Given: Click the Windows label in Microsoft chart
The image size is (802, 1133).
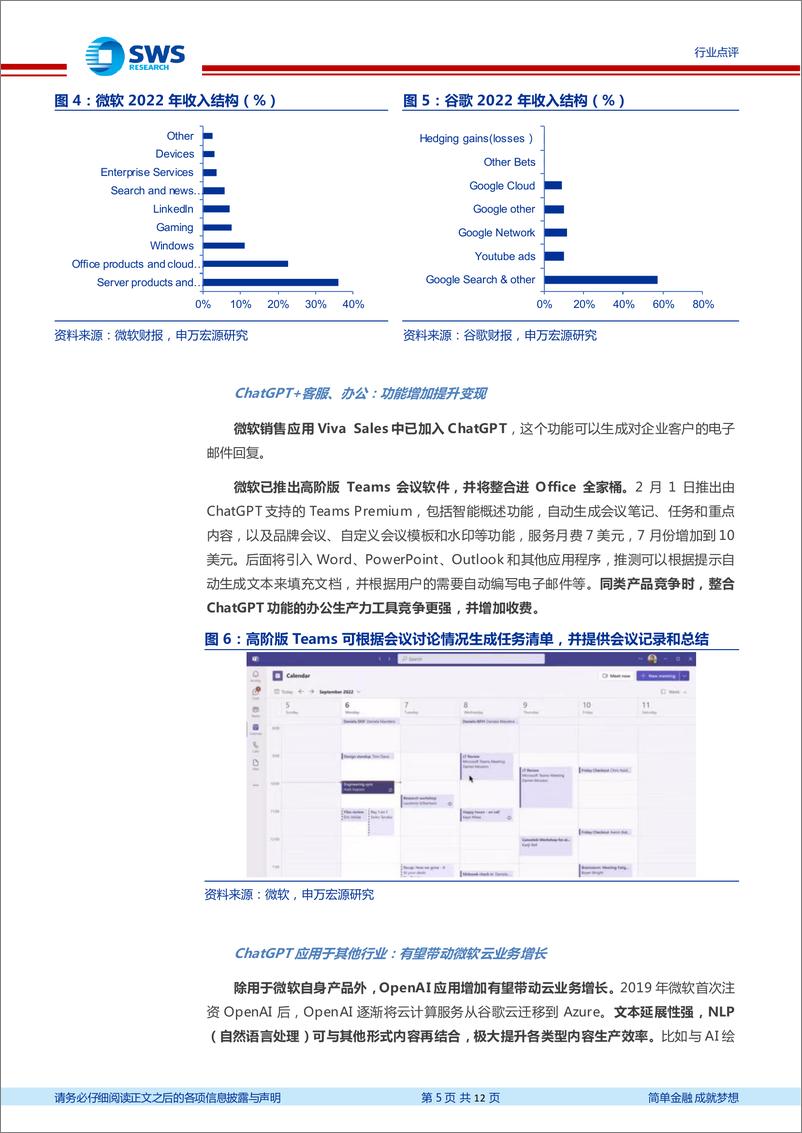Looking at the screenshot, I should [x=172, y=246].
